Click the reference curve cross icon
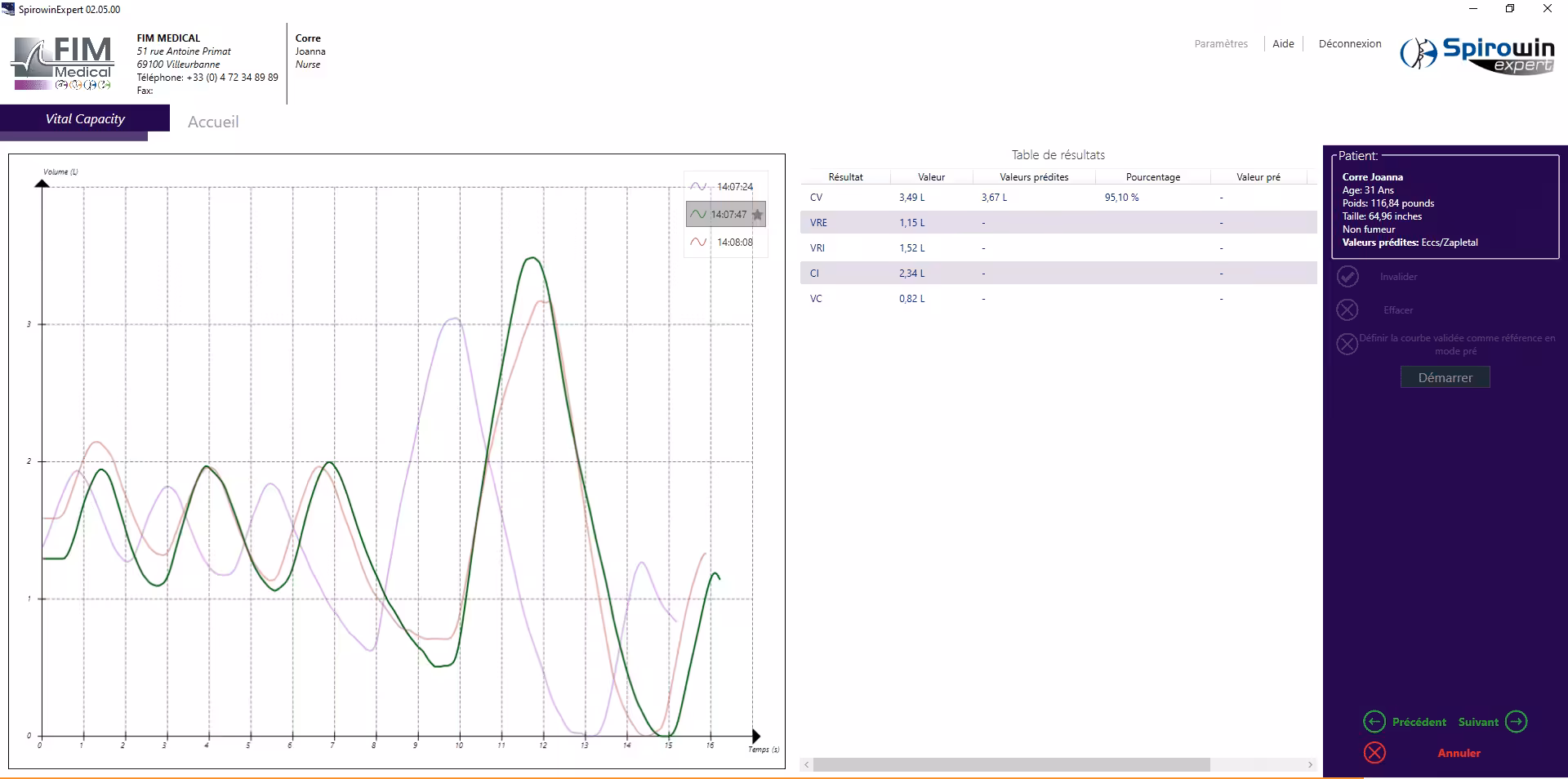The image size is (1568, 779). click(1347, 344)
